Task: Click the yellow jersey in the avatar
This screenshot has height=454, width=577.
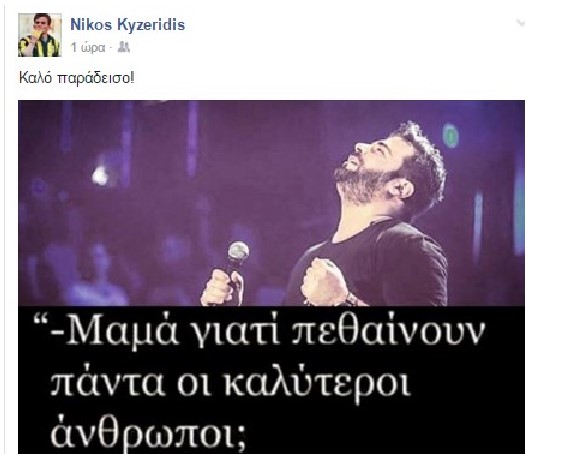Action: coord(40,47)
